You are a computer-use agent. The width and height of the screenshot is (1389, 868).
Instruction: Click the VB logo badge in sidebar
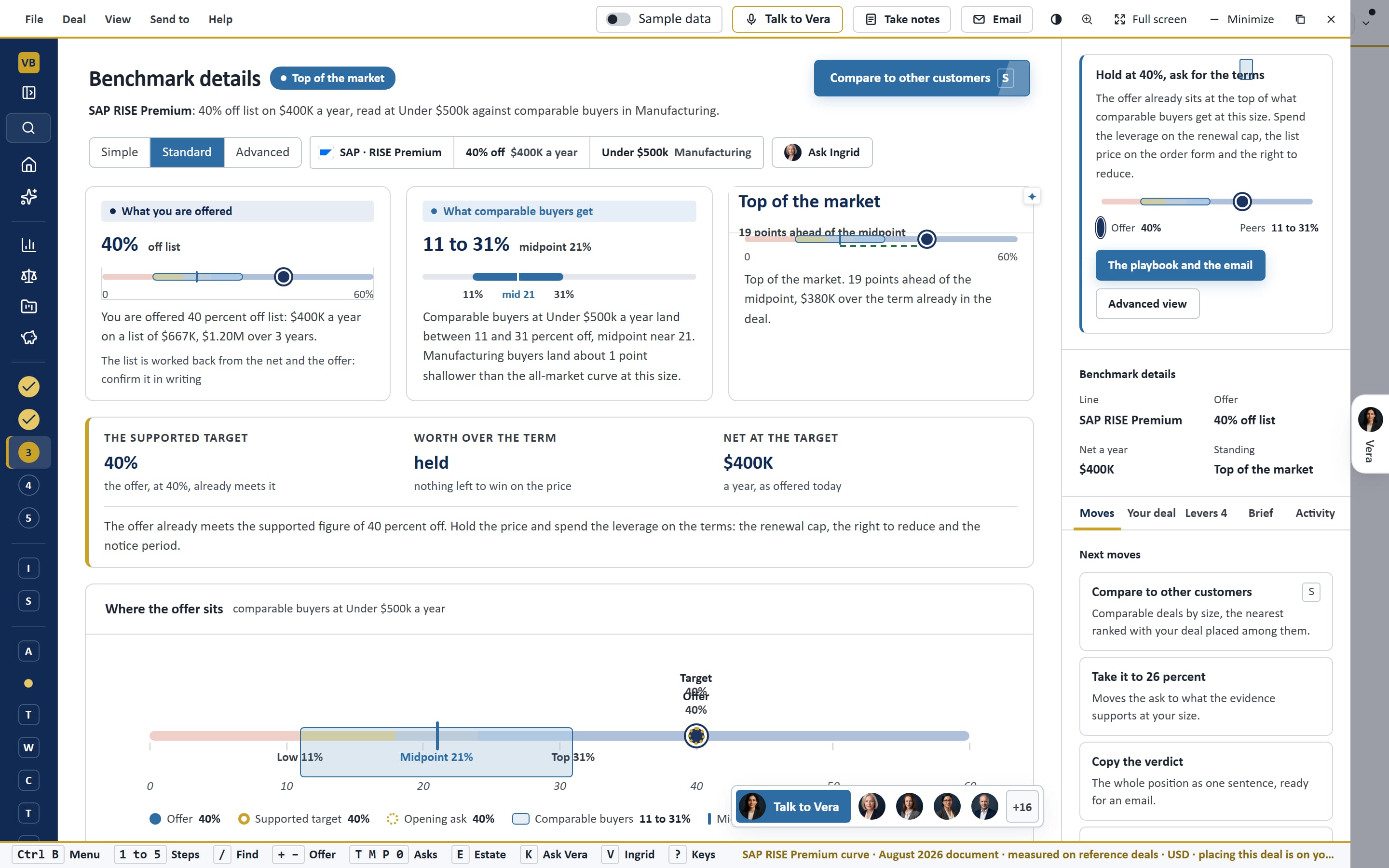[28, 63]
